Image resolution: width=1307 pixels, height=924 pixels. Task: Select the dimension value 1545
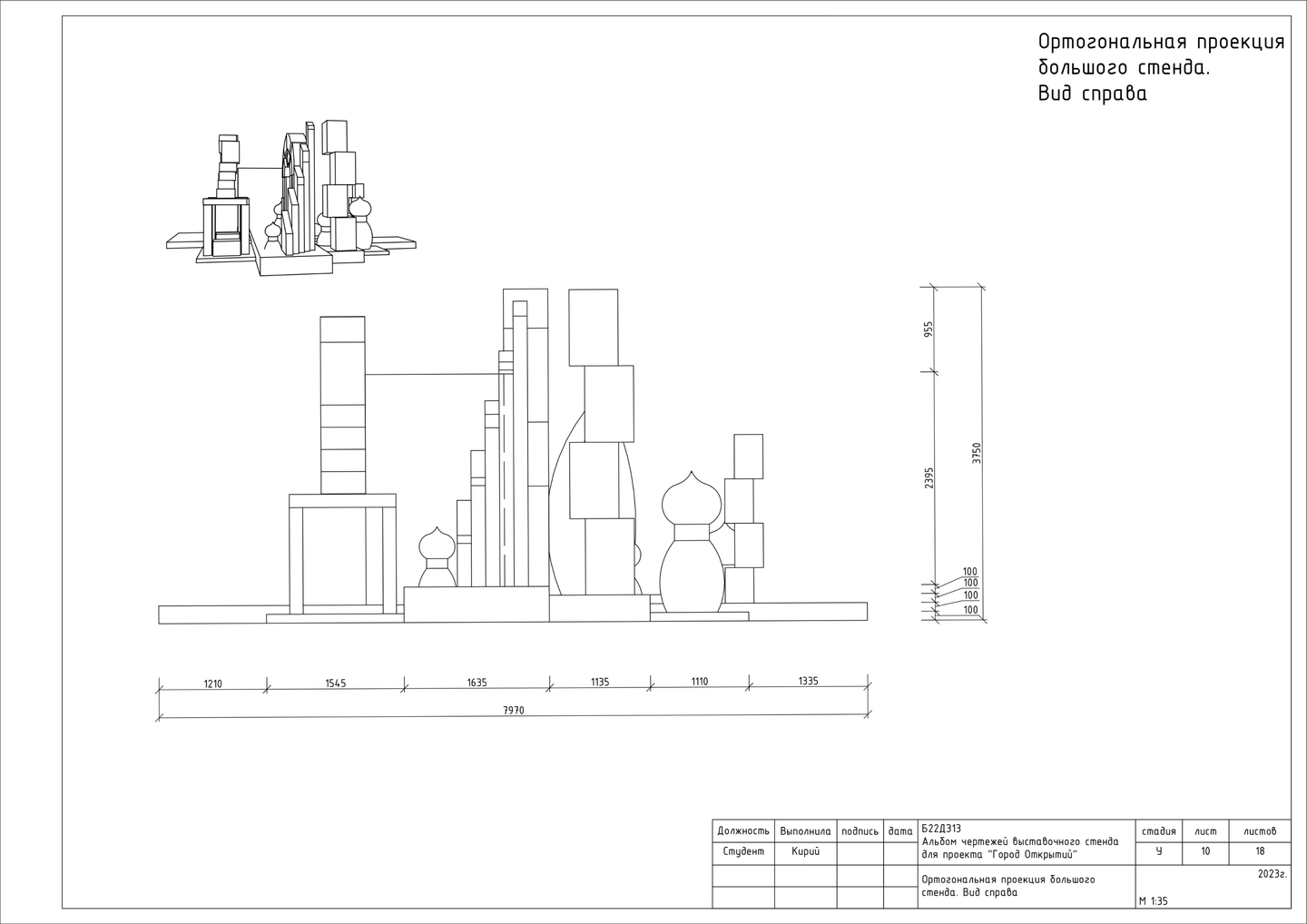click(336, 683)
